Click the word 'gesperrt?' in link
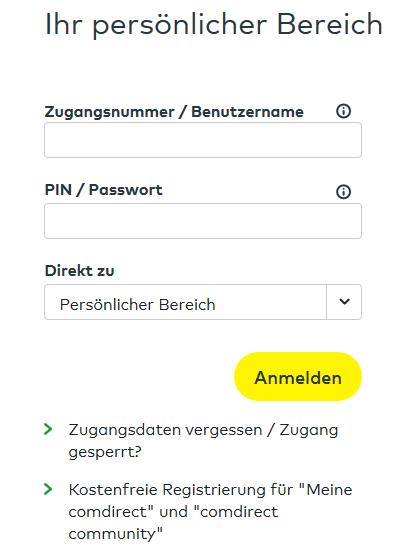 [105, 452]
